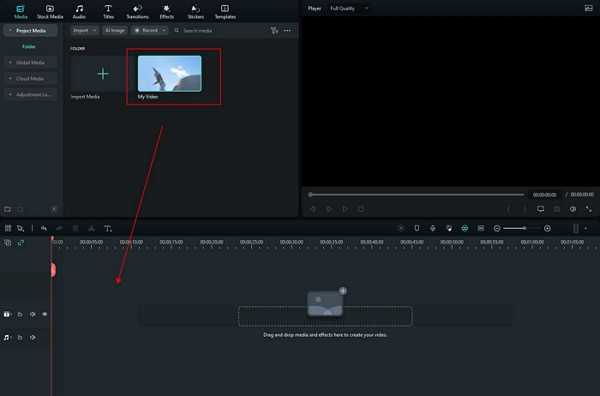
Task: Open the audio voiceover icon
Action: [433, 228]
